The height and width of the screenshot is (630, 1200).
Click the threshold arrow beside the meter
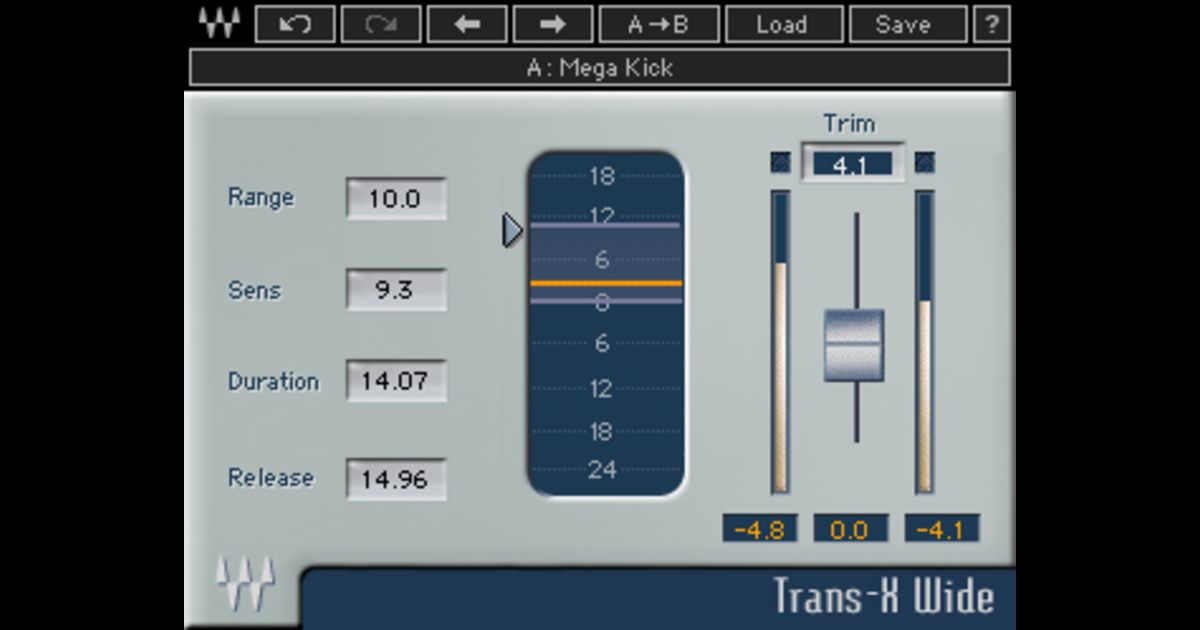tap(511, 229)
